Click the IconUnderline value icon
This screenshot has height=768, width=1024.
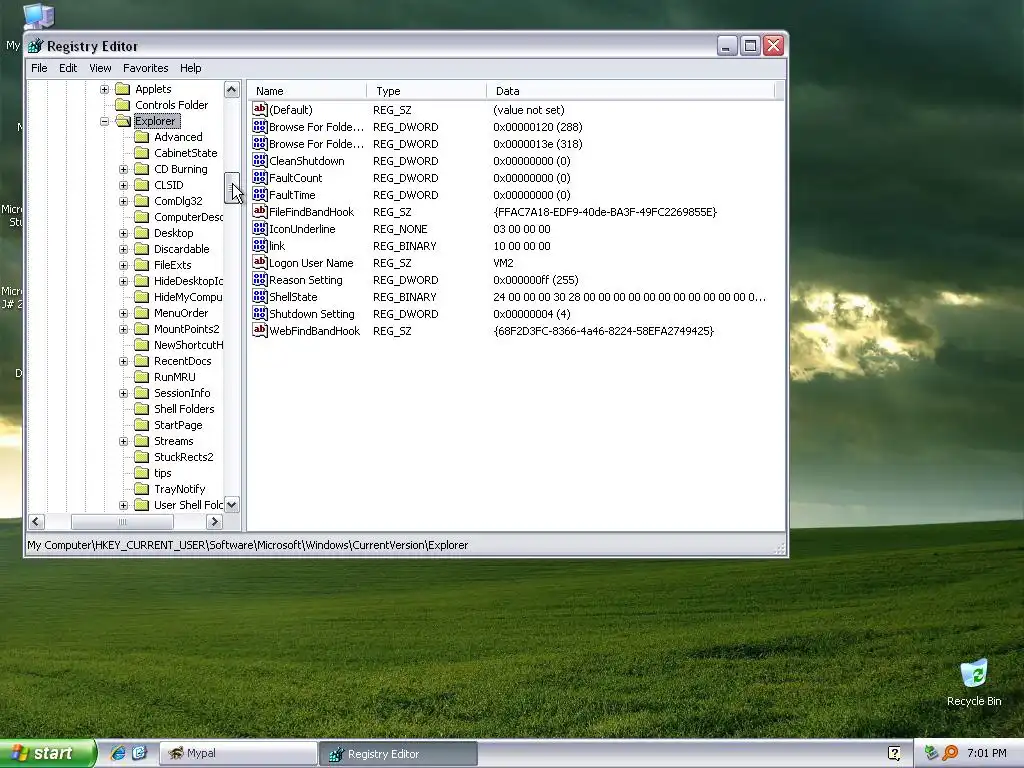pos(260,229)
